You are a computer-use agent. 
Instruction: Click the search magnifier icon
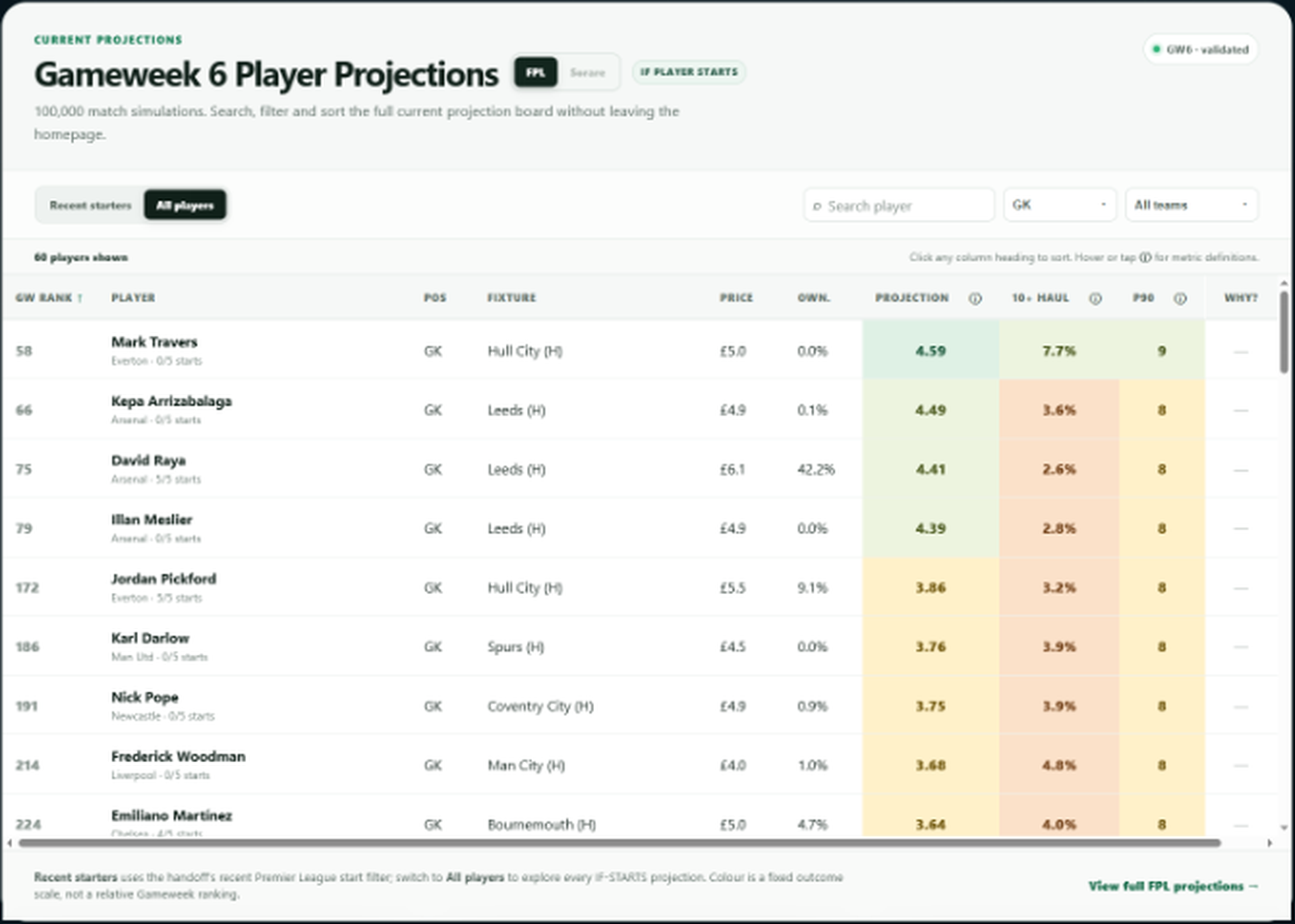click(x=817, y=206)
